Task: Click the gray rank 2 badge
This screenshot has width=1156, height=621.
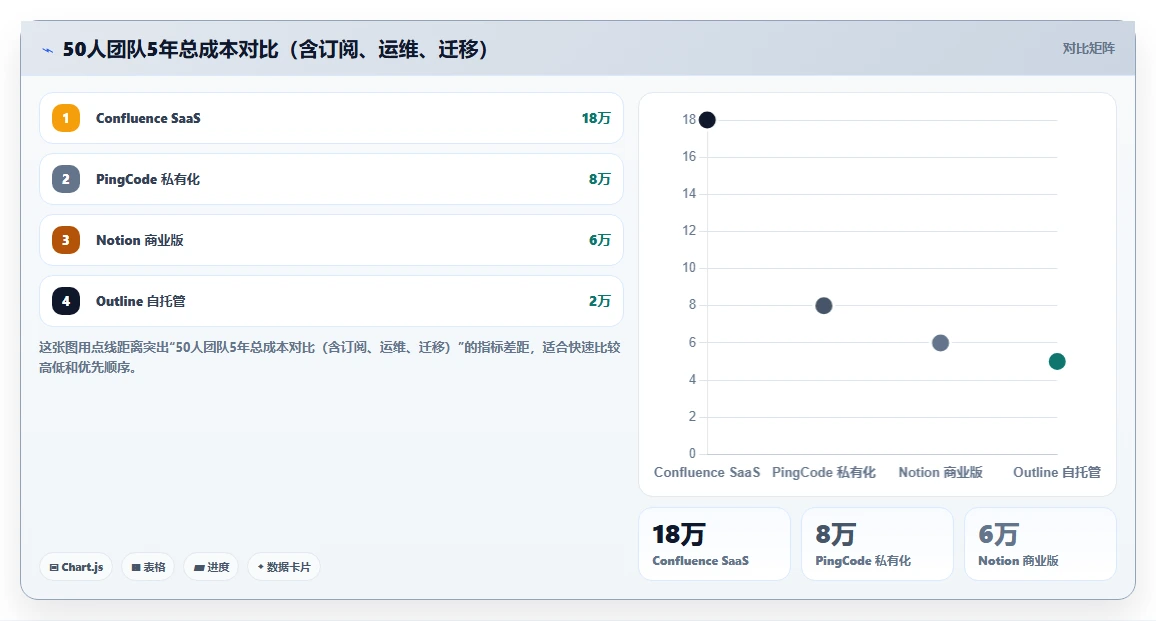Action: 66,179
